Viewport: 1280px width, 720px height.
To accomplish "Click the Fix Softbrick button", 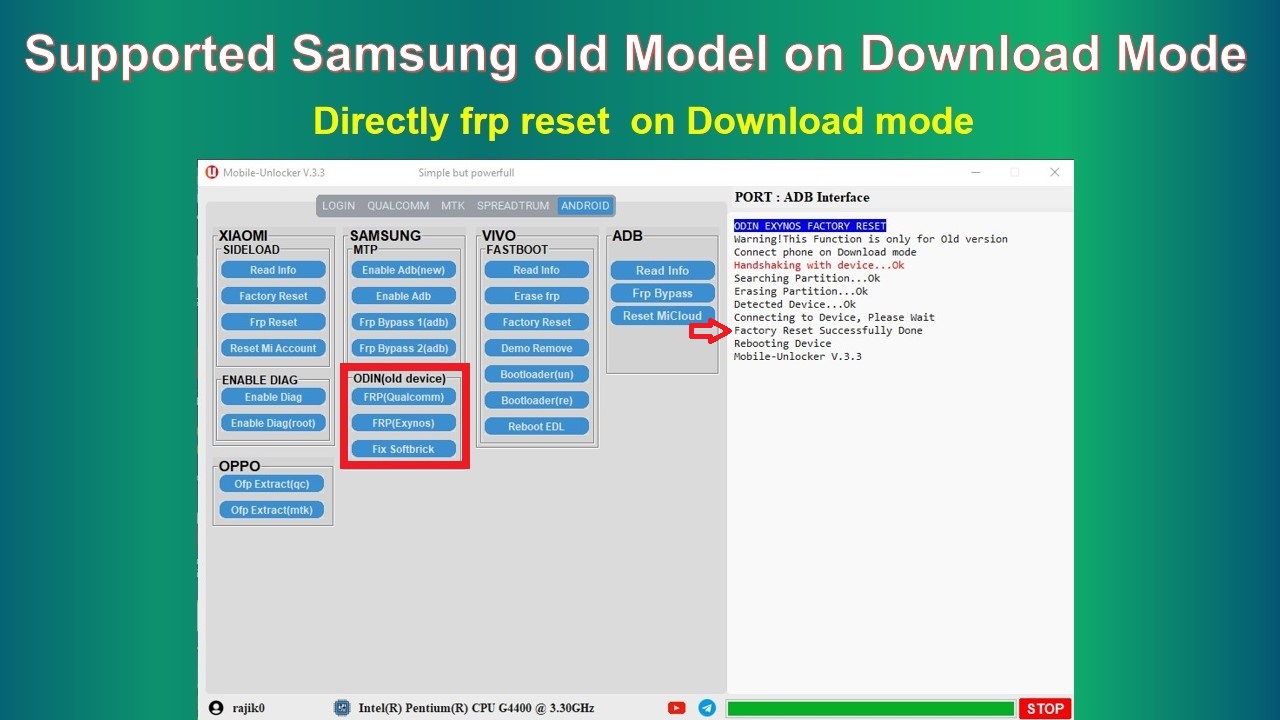I will pyautogui.click(x=404, y=449).
